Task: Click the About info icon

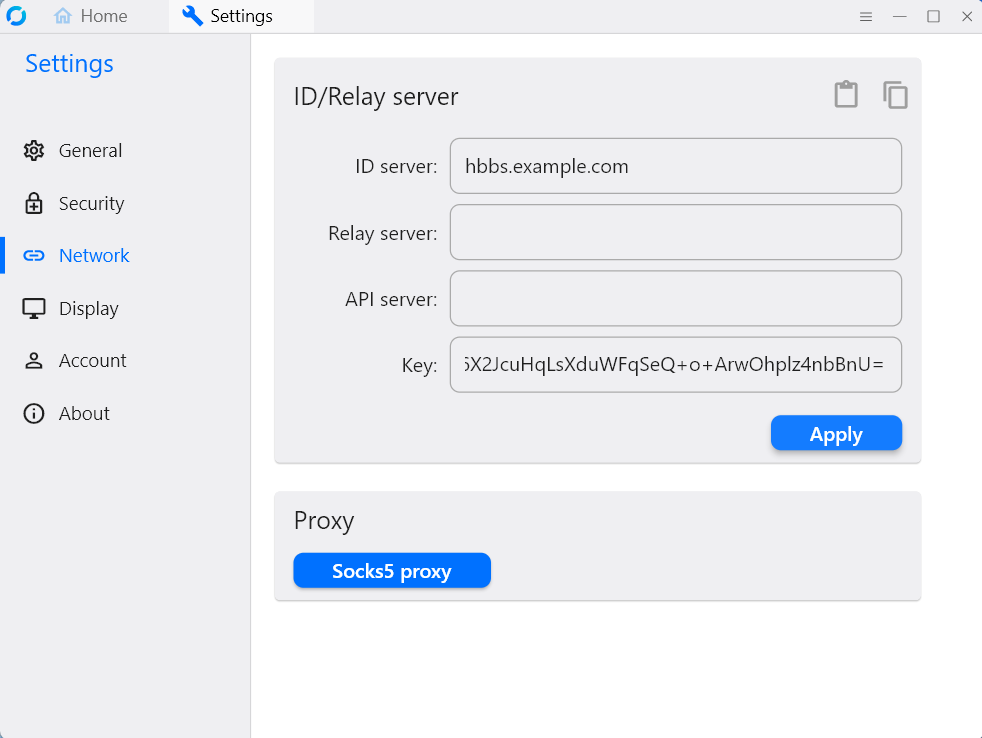Action: click(34, 414)
